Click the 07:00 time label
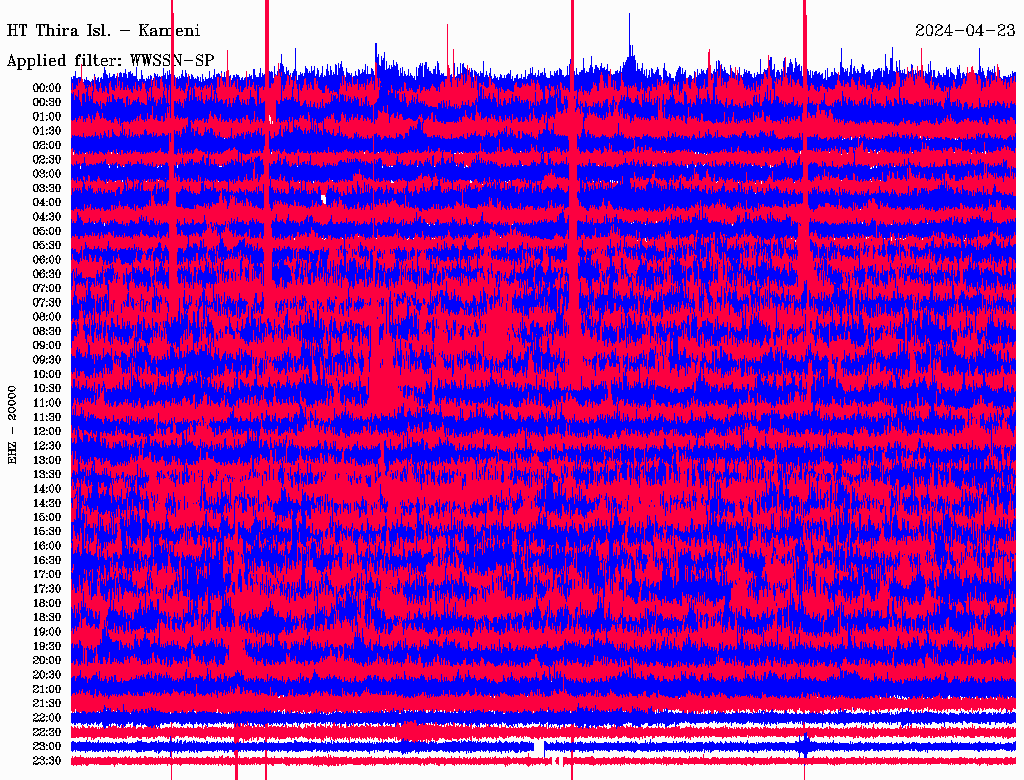This screenshot has width=1024, height=780. [x=47, y=289]
